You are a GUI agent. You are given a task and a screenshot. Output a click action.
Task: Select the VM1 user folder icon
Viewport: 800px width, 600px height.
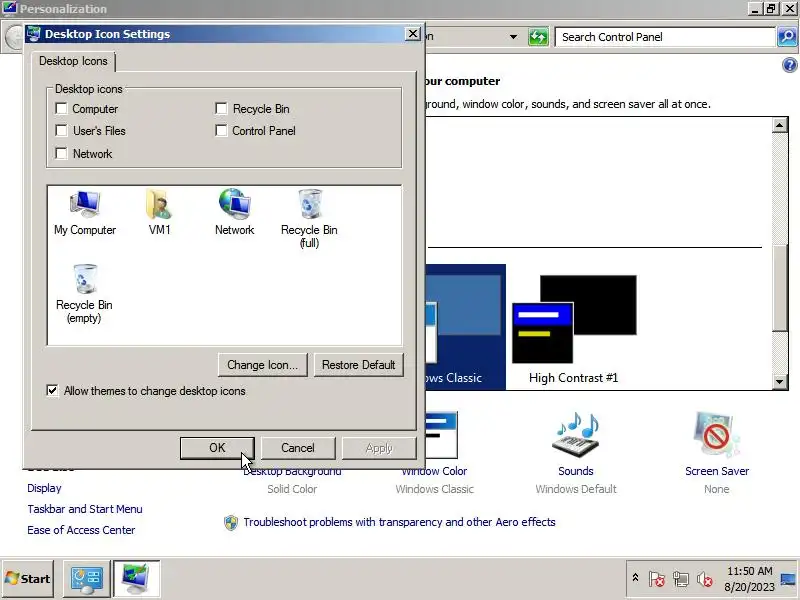click(159, 213)
